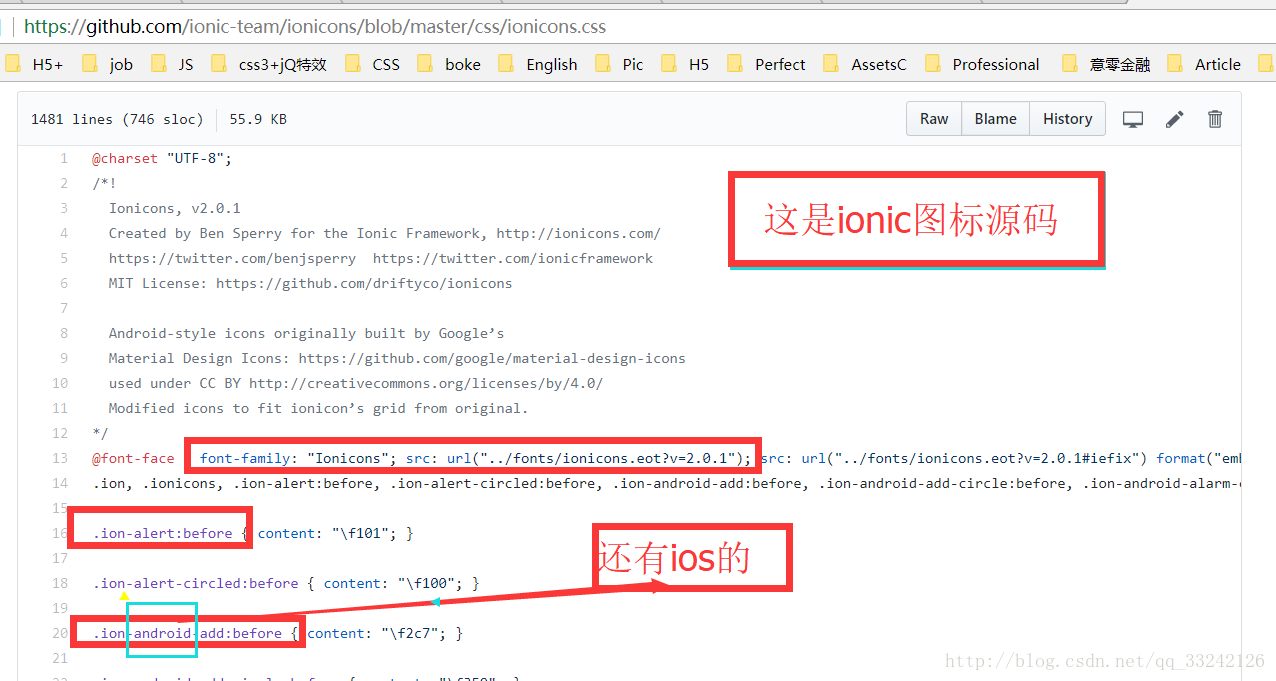Click the @charset "UTF-8" code line
This screenshot has height=681, width=1276.
[162, 158]
